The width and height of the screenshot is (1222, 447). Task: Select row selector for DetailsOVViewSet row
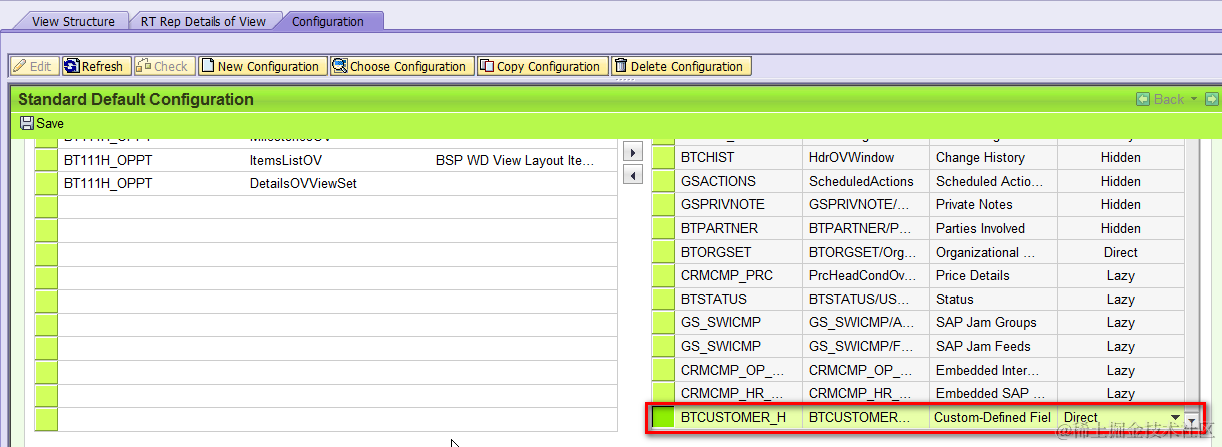(x=46, y=183)
